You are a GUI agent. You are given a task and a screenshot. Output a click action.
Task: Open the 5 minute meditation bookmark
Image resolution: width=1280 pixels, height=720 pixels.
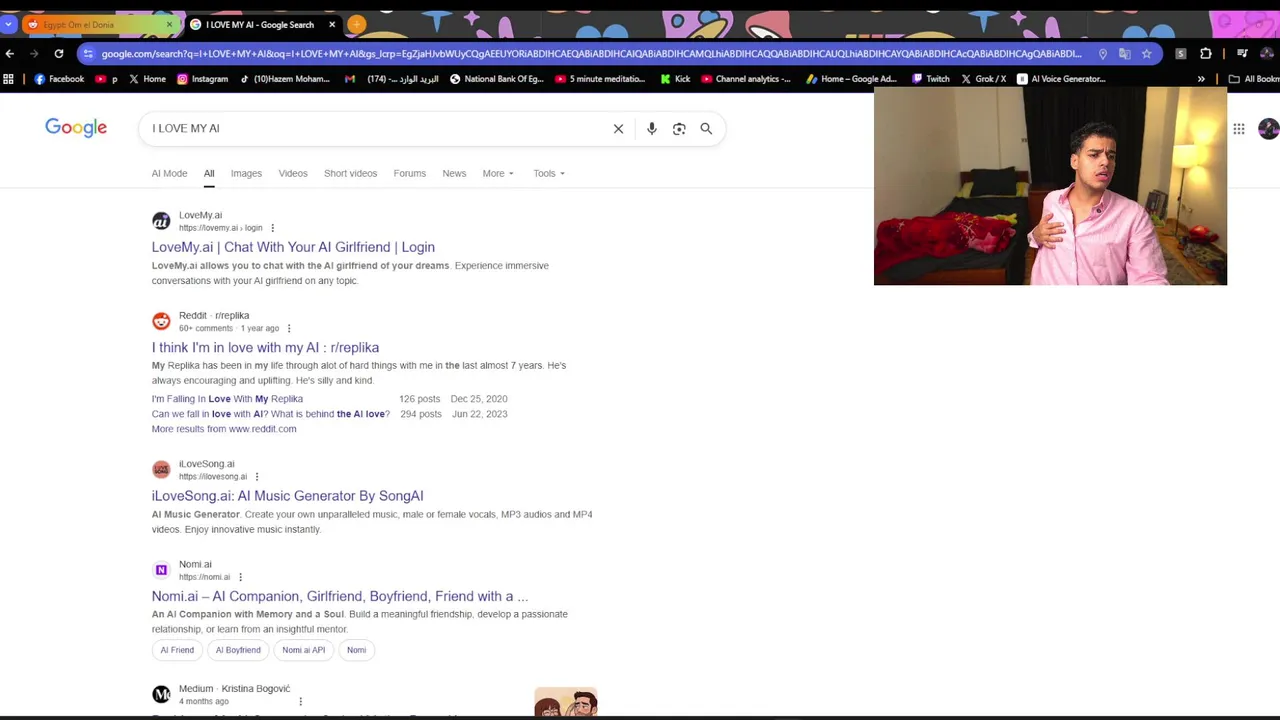pyautogui.click(x=600, y=79)
